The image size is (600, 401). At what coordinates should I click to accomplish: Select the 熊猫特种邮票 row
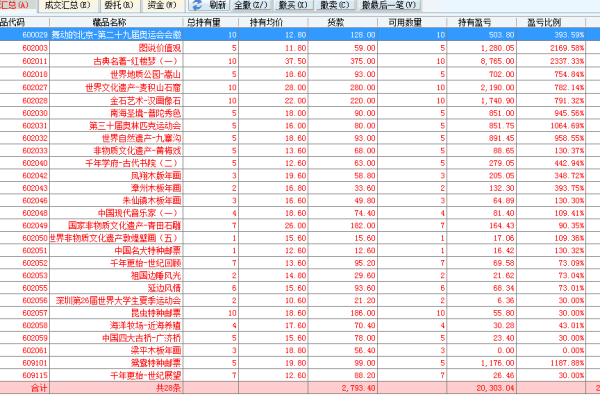pyautogui.click(x=300, y=363)
